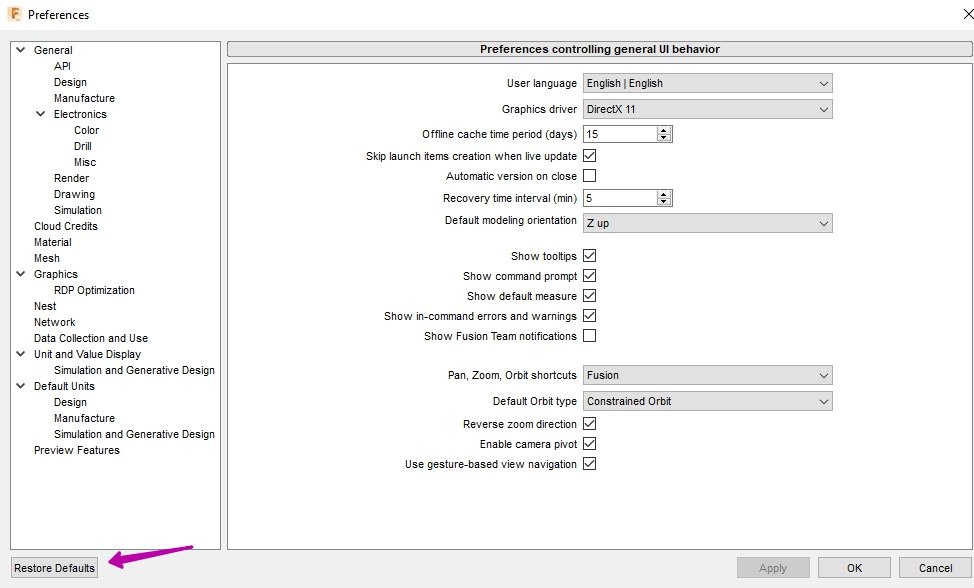Click the Offline cache time period field
This screenshot has height=588, width=974.
(x=620, y=134)
